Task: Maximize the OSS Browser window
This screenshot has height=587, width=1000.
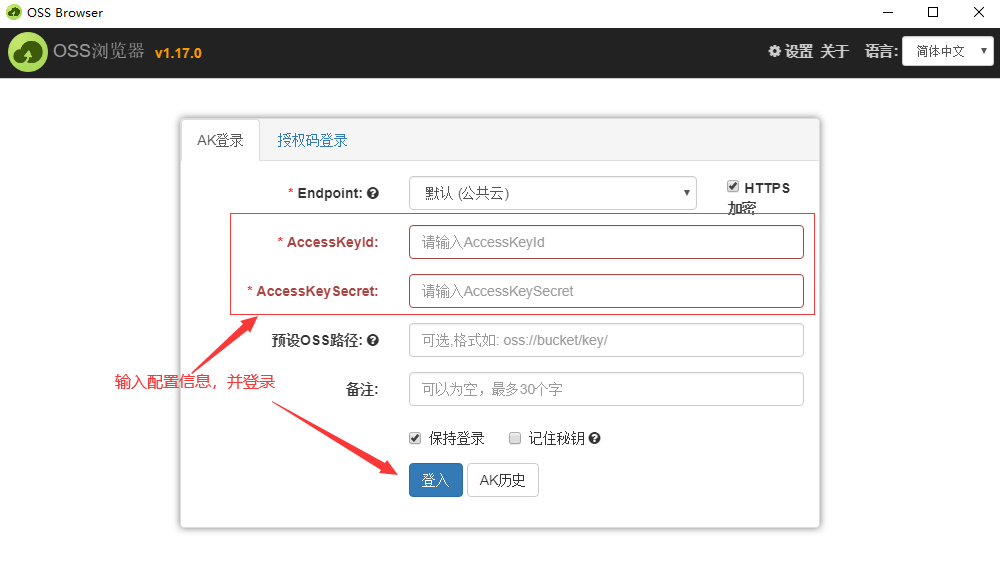Action: pos(933,13)
